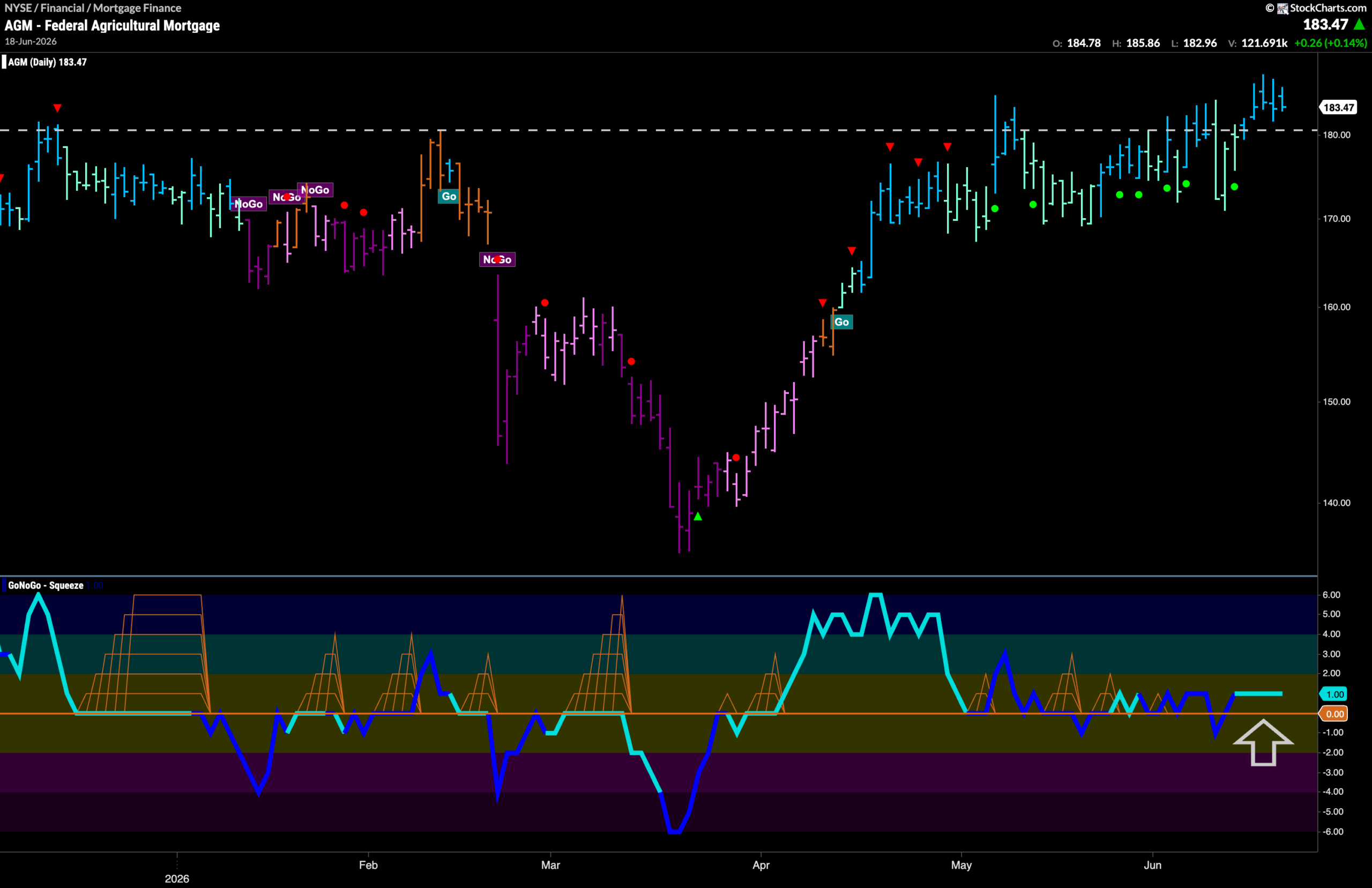Click the red down-triangle near early January high
The height and width of the screenshot is (888, 1372).
click(x=57, y=108)
